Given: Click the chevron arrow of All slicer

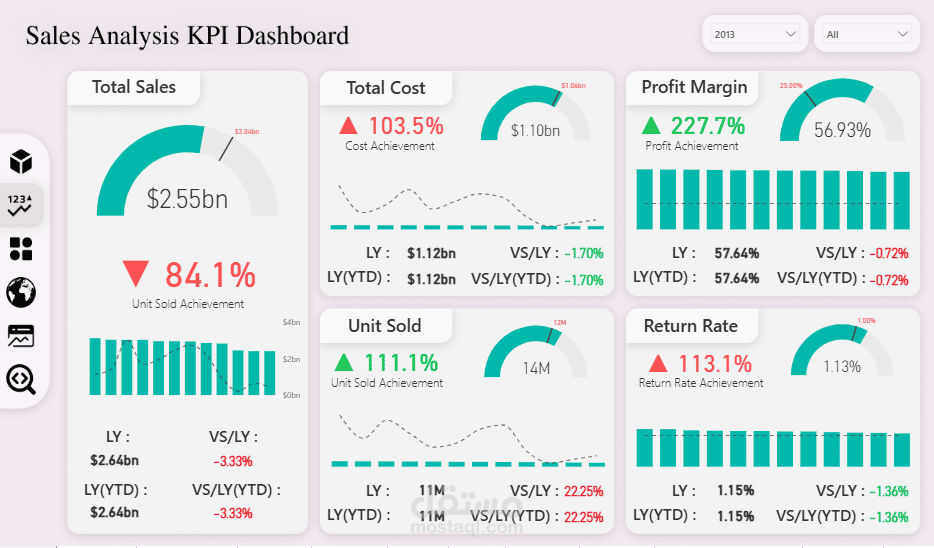Looking at the screenshot, I should click(x=903, y=34).
